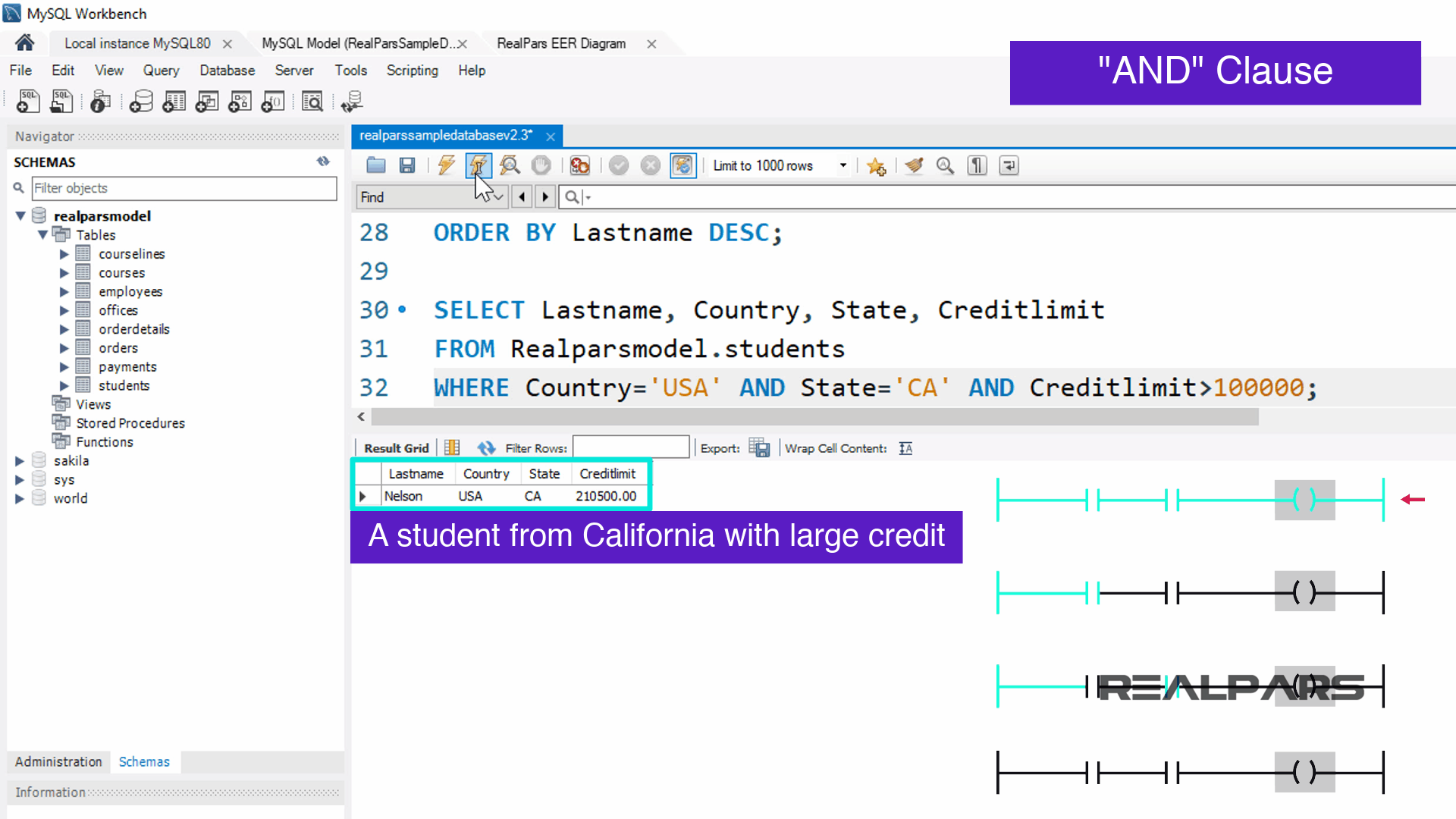Image resolution: width=1456 pixels, height=819 pixels.
Task: Switch to the Administration tab
Action: [58, 761]
